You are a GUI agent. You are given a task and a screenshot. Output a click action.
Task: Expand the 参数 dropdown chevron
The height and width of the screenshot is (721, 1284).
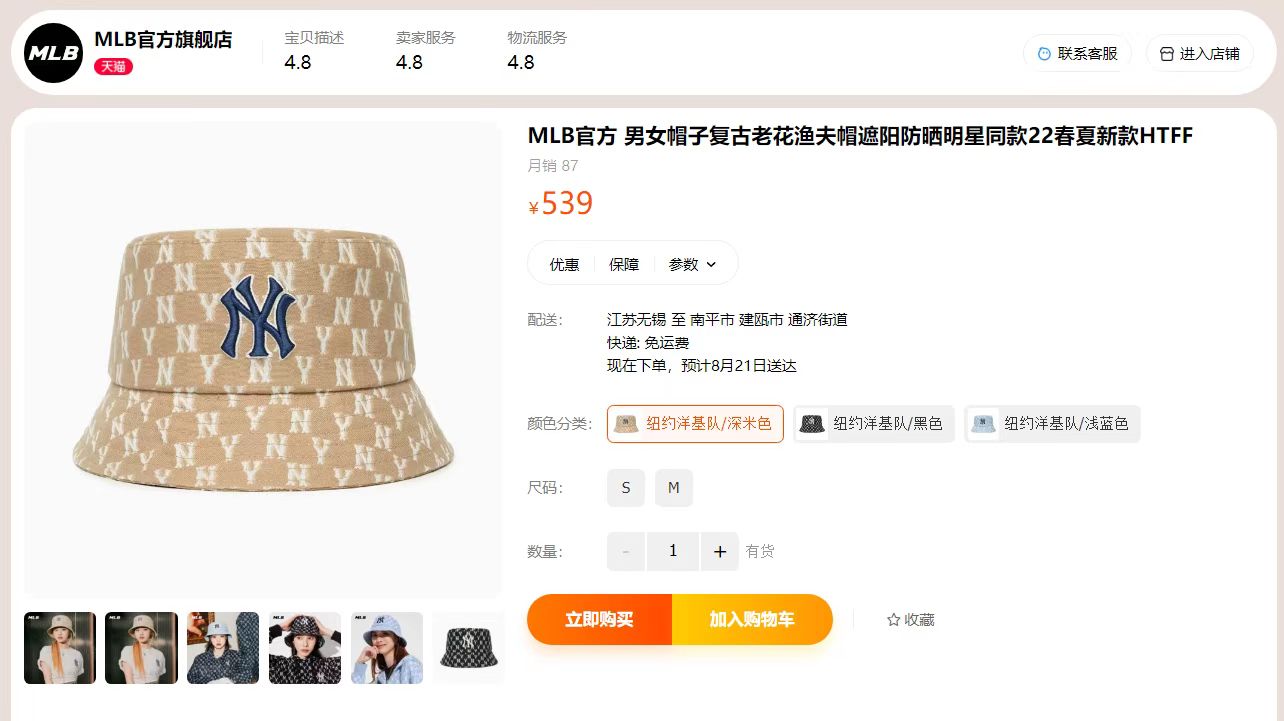pos(711,265)
